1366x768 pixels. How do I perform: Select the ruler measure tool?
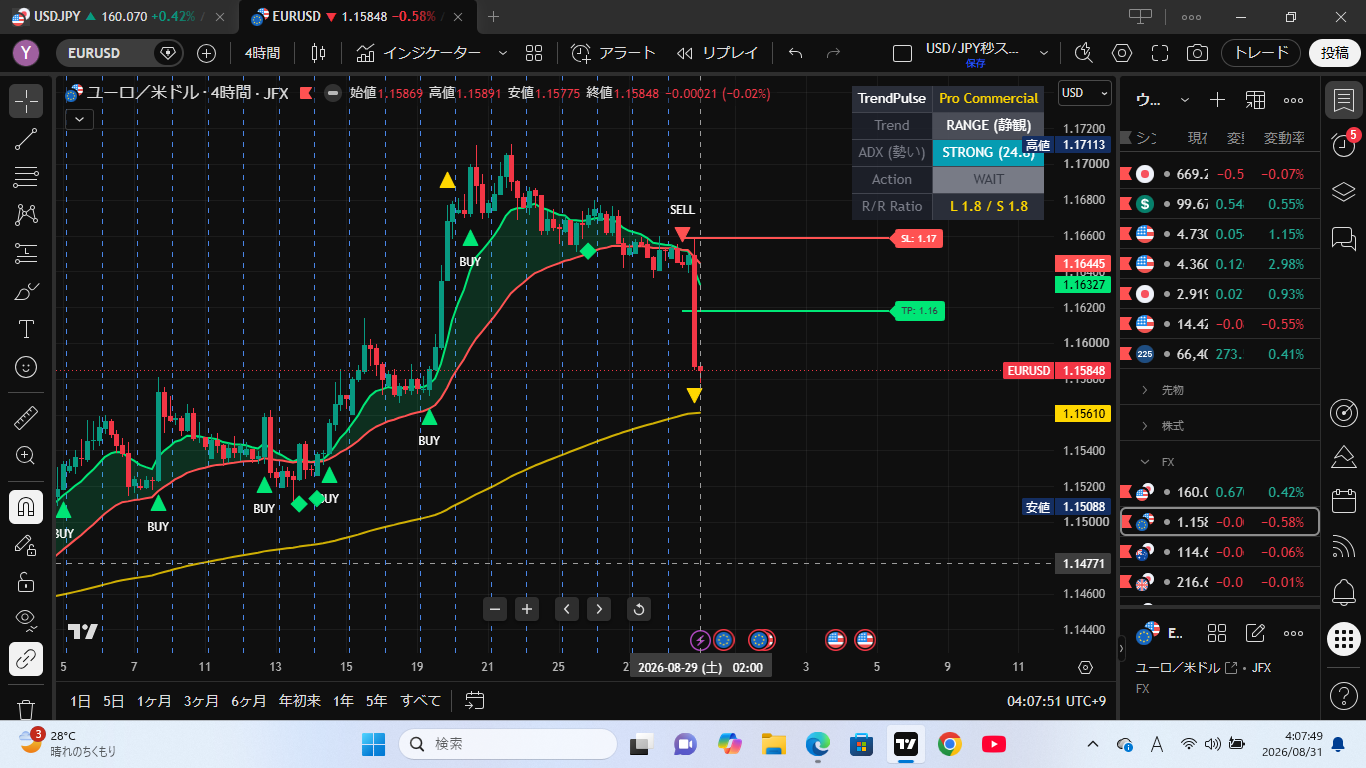tap(26, 417)
